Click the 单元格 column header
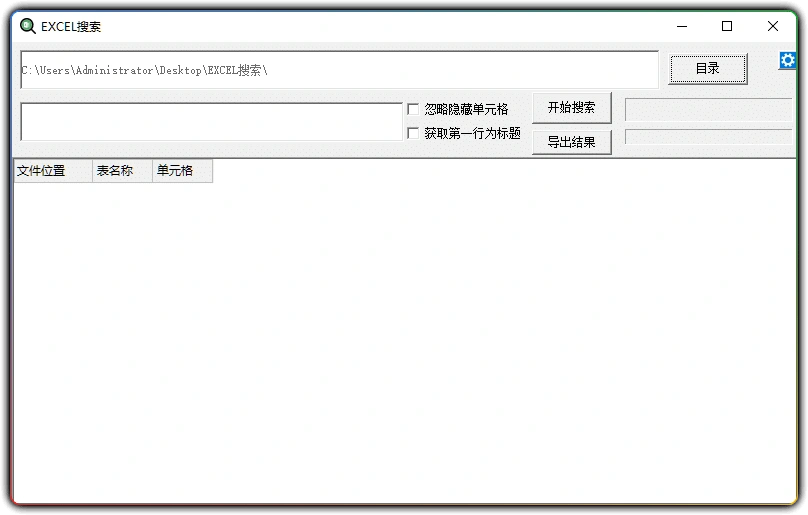The width and height of the screenshot is (808, 515). pyautogui.click(x=182, y=171)
